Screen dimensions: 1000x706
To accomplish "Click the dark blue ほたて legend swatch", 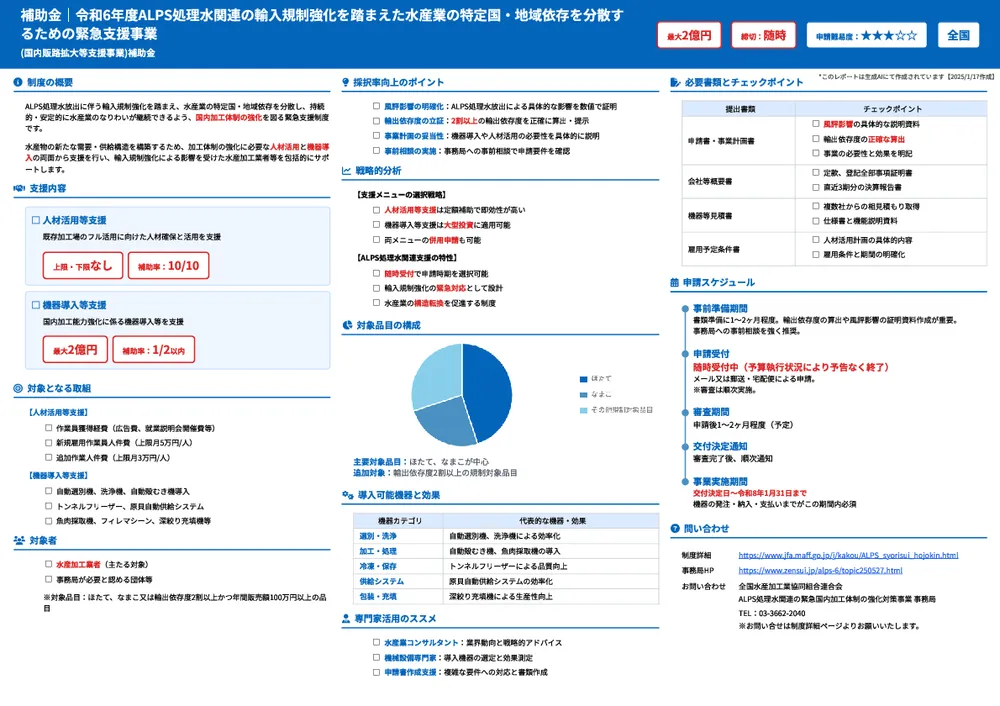I will pyautogui.click(x=584, y=379).
